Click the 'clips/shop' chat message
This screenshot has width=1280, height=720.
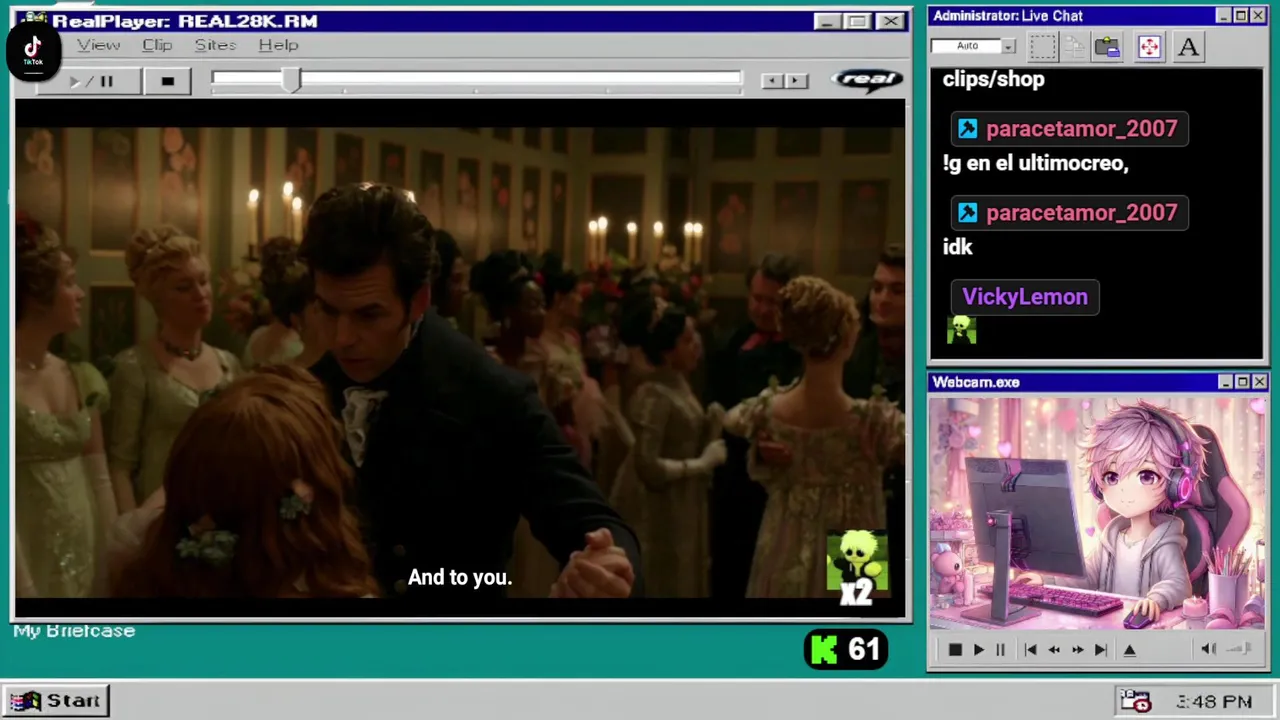(x=993, y=79)
